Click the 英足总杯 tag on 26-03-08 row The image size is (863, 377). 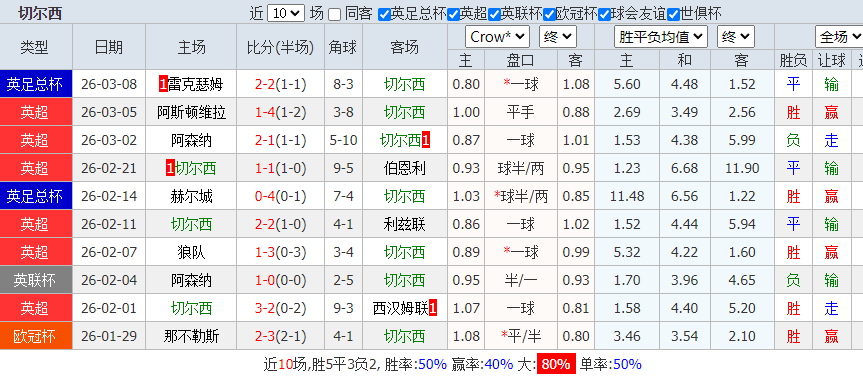(36, 84)
